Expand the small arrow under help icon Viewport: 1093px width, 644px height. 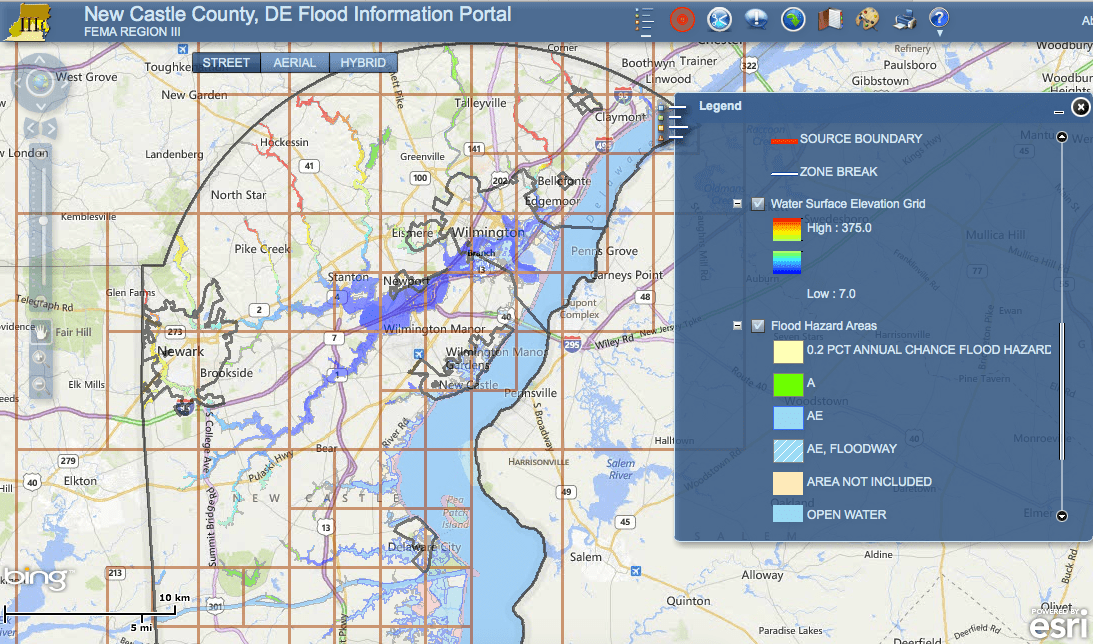click(939, 33)
